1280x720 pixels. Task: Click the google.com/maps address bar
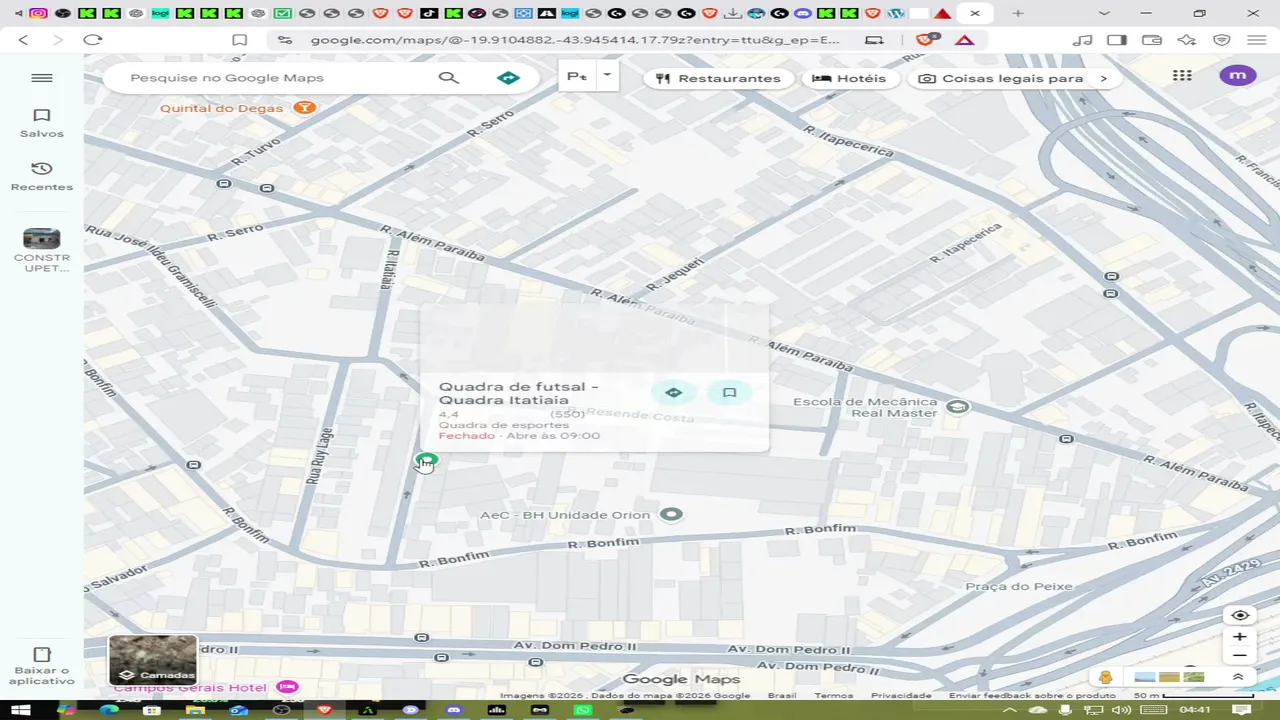click(575, 40)
